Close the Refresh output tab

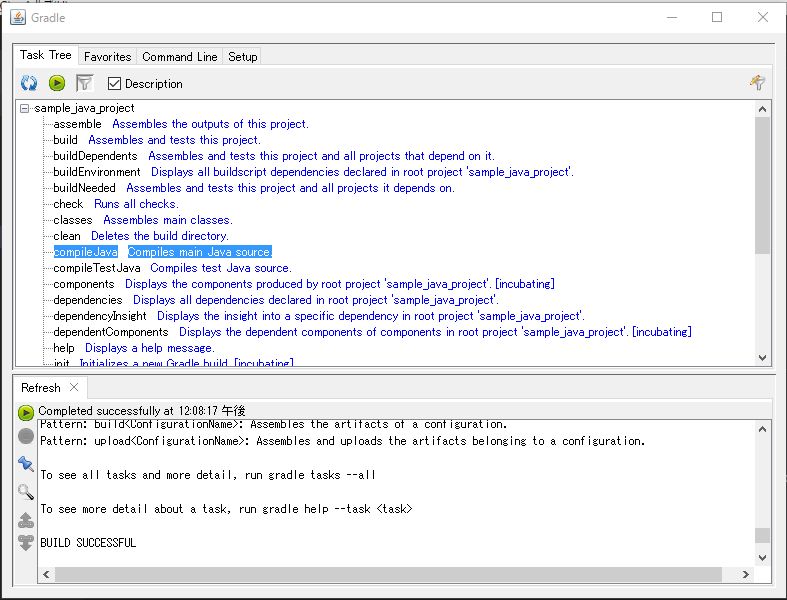74,388
